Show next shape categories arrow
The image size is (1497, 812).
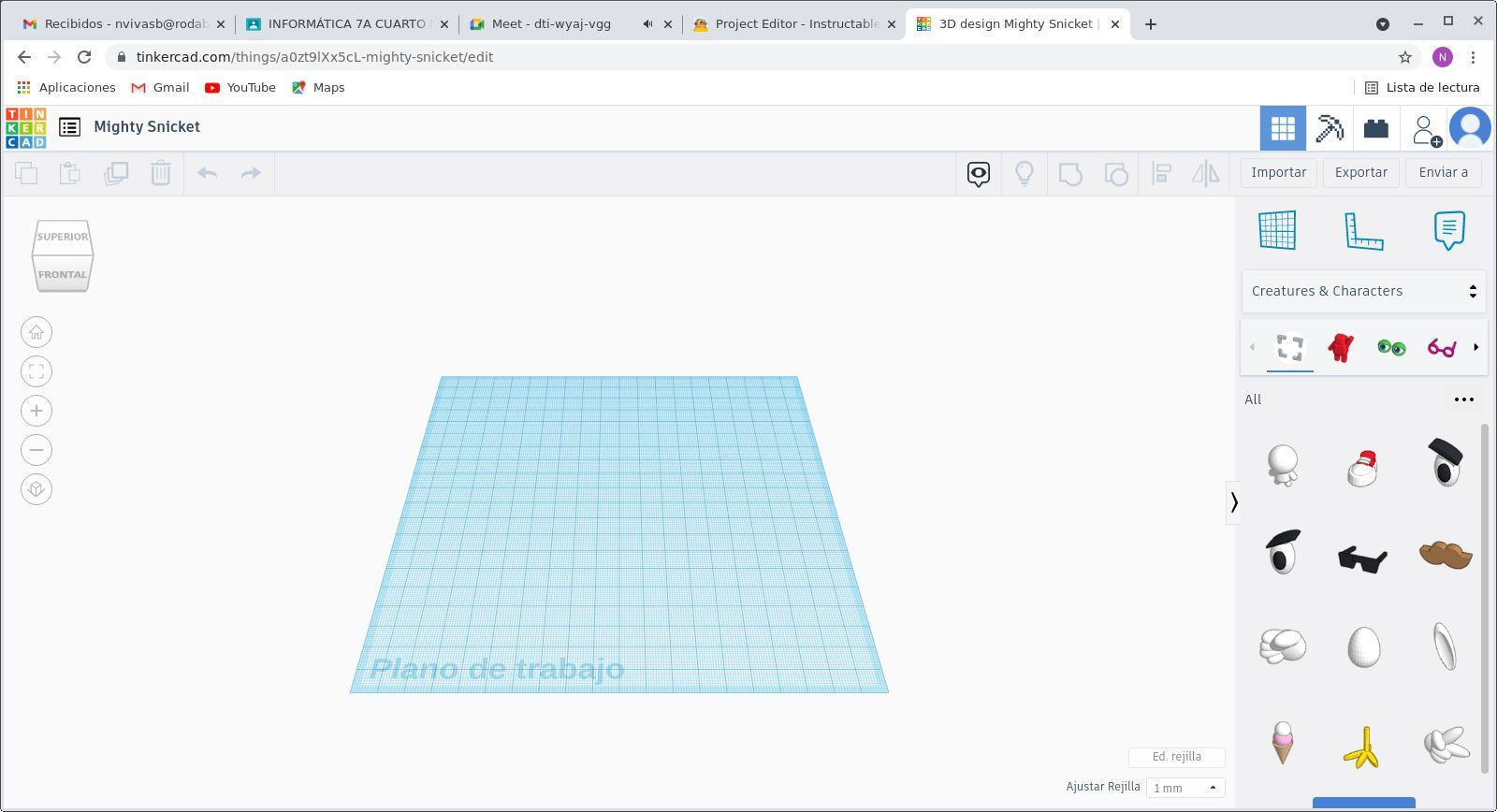point(1476,347)
